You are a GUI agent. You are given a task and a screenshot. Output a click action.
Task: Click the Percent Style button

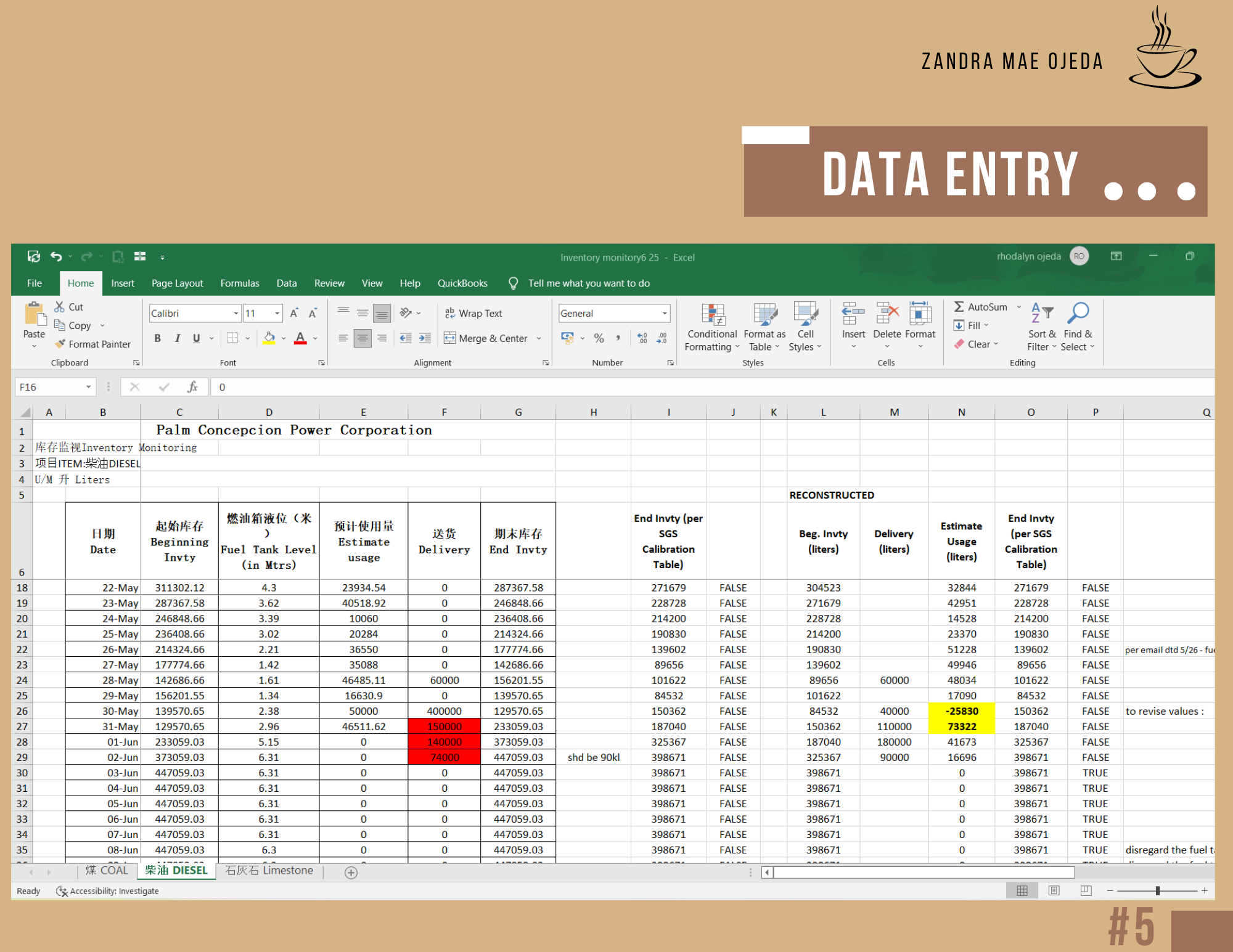(599, 338)
